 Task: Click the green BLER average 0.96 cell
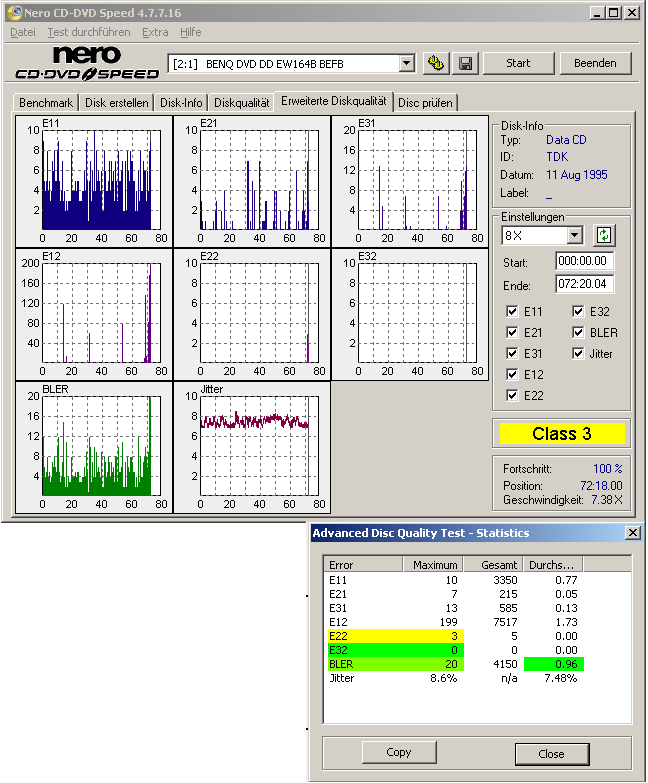tap(554, 664)
